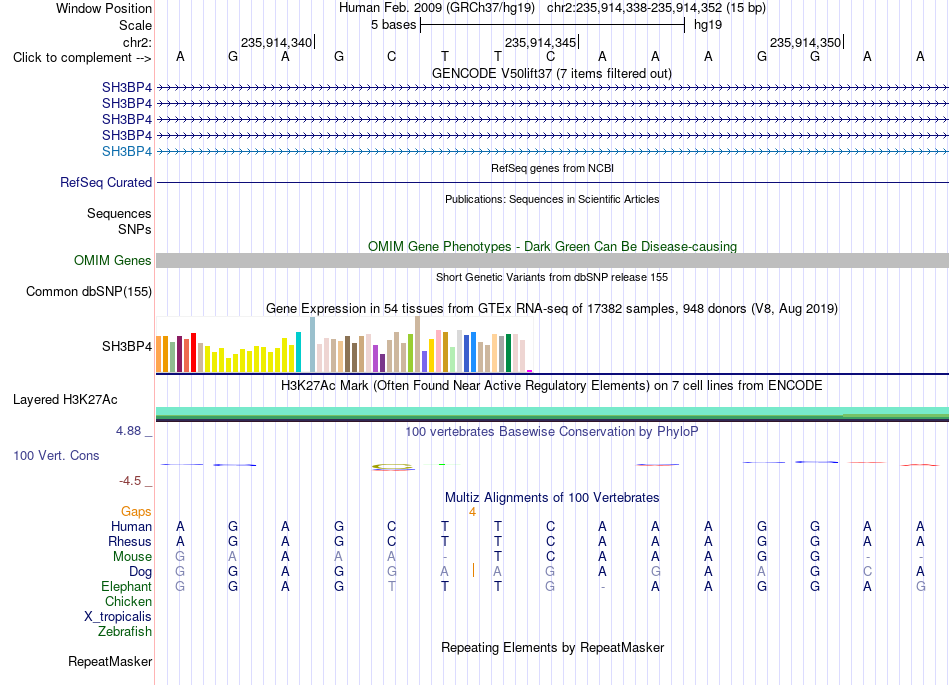Open 100 vertebrates Basewise Conservation title
950x685 pixels.
point(552,432)
